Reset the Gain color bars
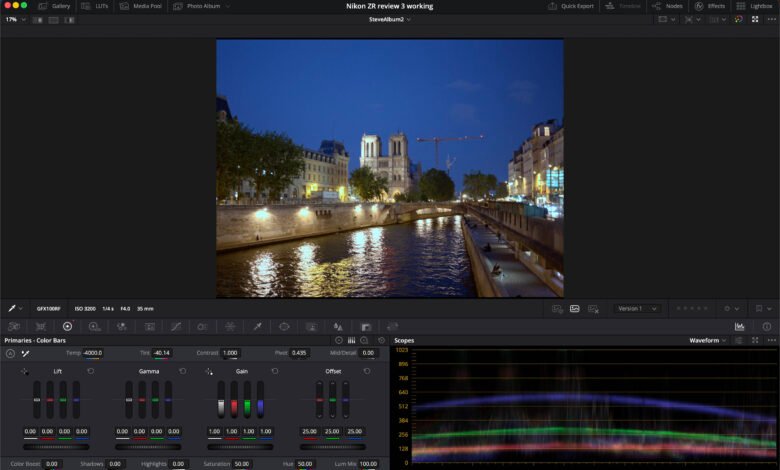 [x=275, y=371]
